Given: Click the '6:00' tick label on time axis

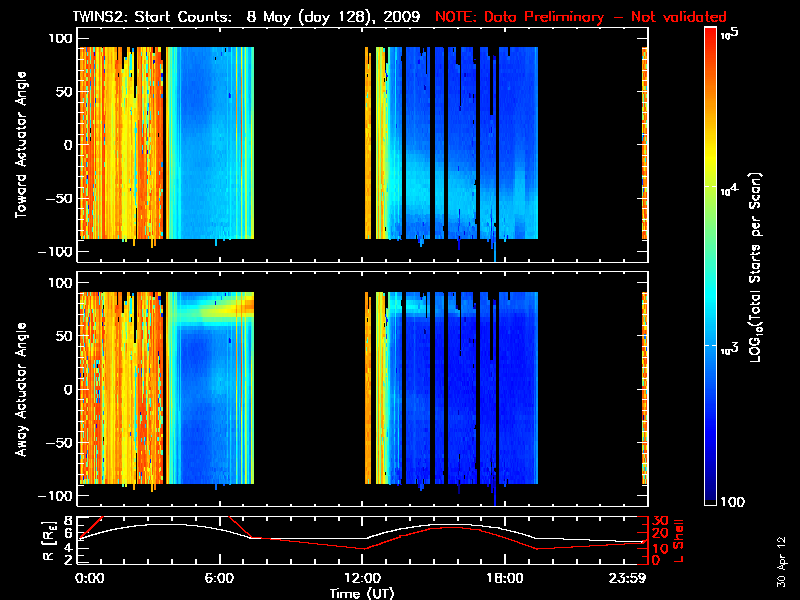Looking at the screenshot, I should tap(219, 579).
